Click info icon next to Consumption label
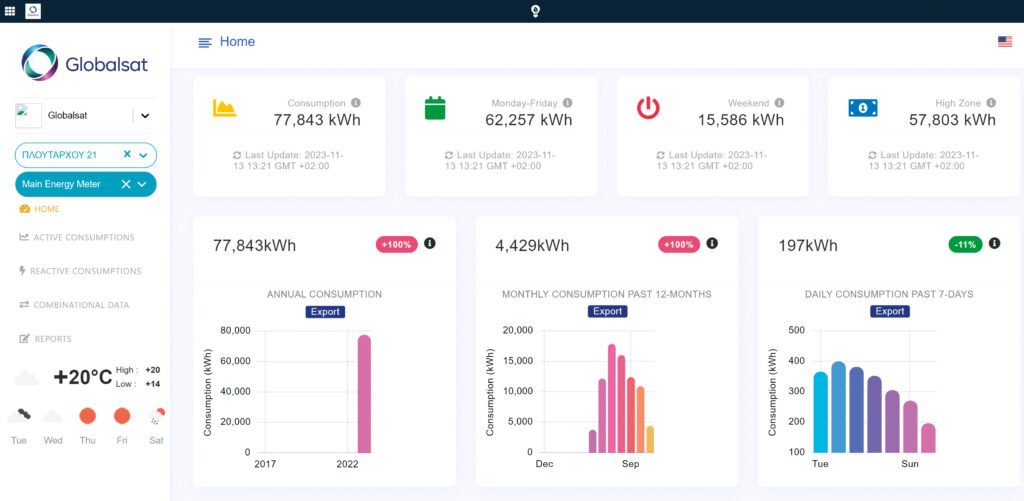Screen dimensions: 1024x501 click(356, 103)
